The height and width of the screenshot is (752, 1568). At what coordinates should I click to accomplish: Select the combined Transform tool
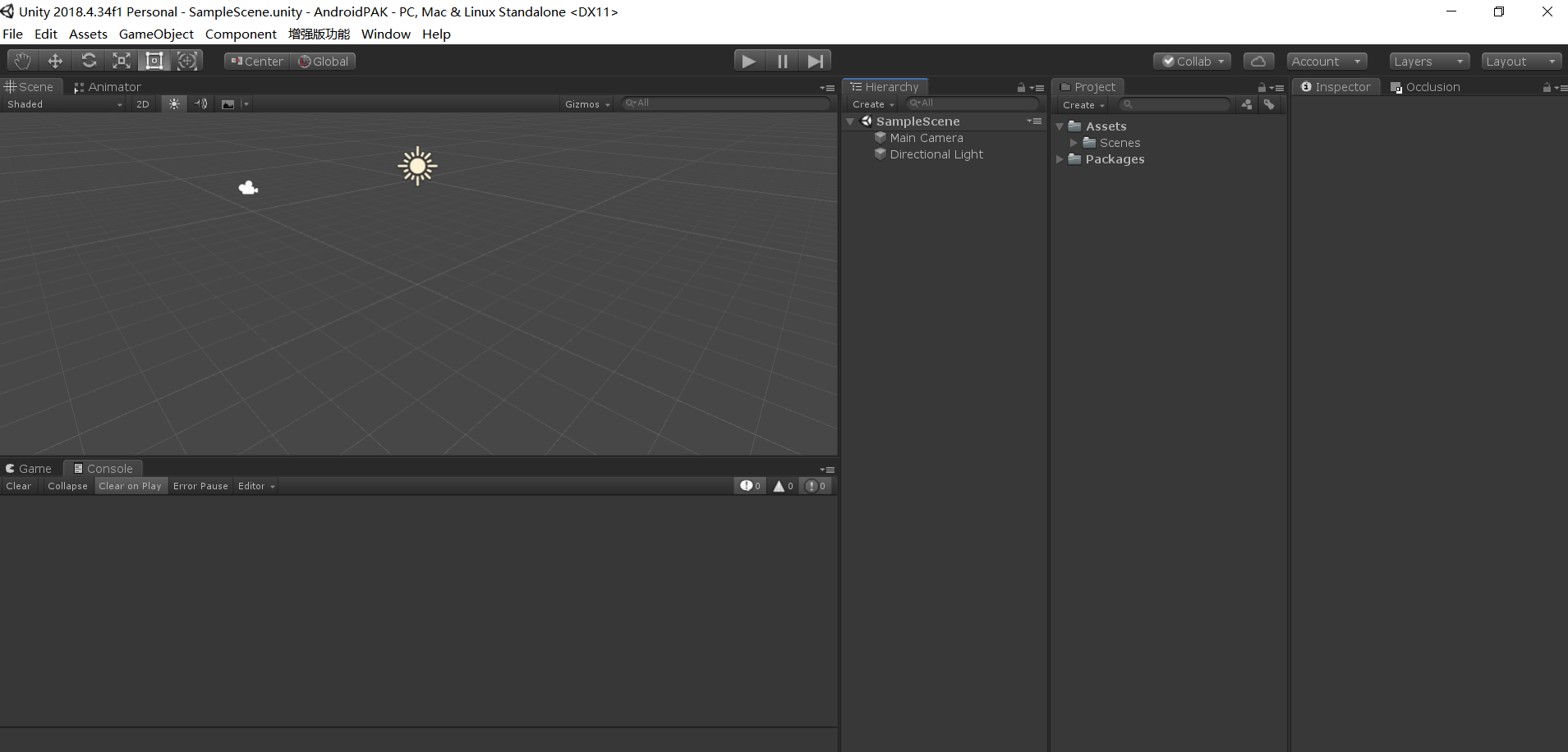pyautogui.click(x=187, y=61)
